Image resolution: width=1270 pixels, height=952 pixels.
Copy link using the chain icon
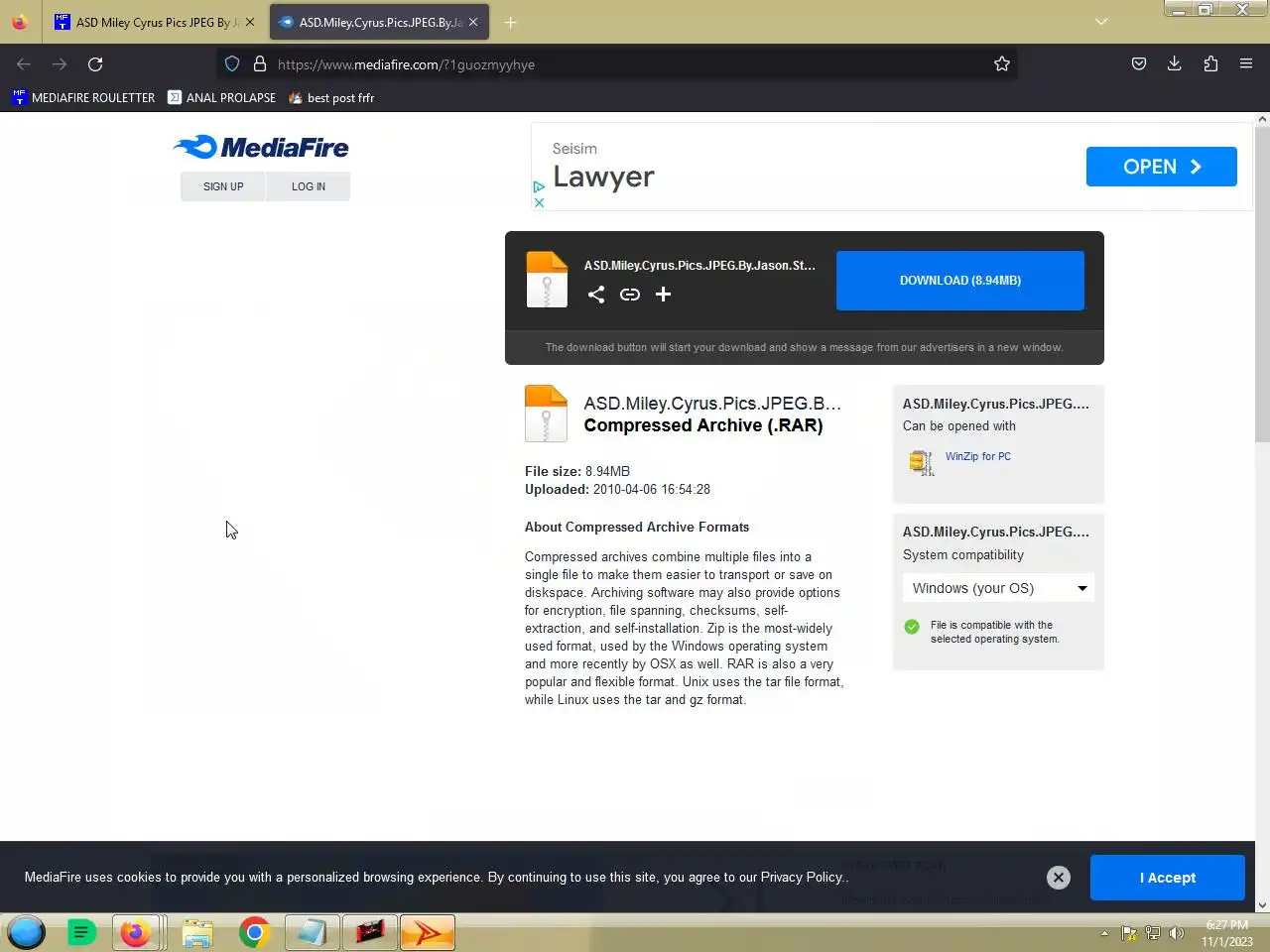coord(630,295)
